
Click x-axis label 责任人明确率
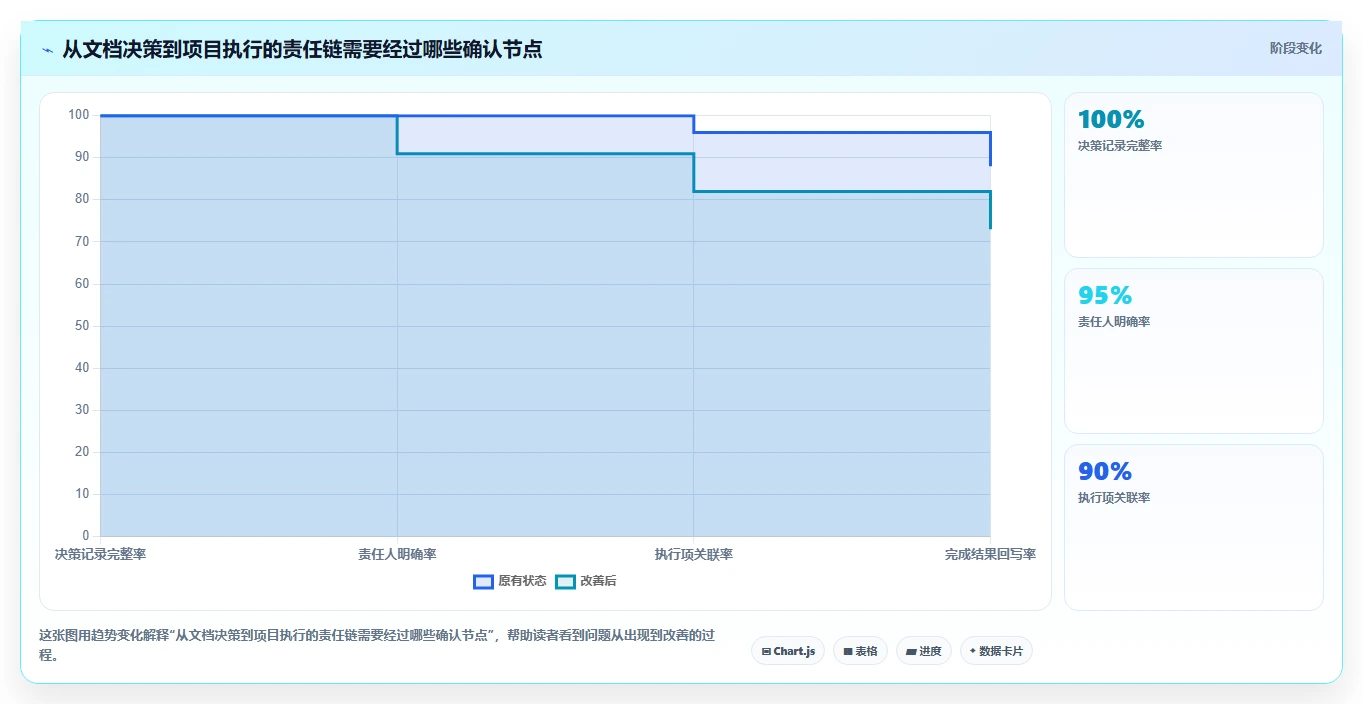(397, 554)
